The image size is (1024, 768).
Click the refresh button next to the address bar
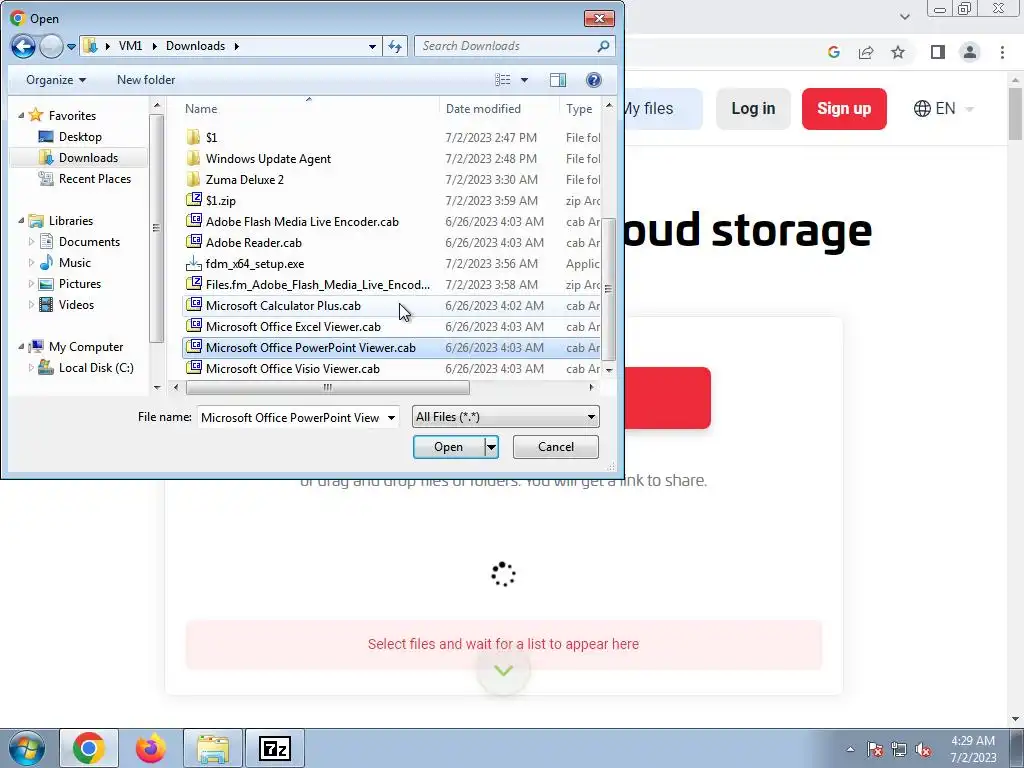[x=395, y=46]
